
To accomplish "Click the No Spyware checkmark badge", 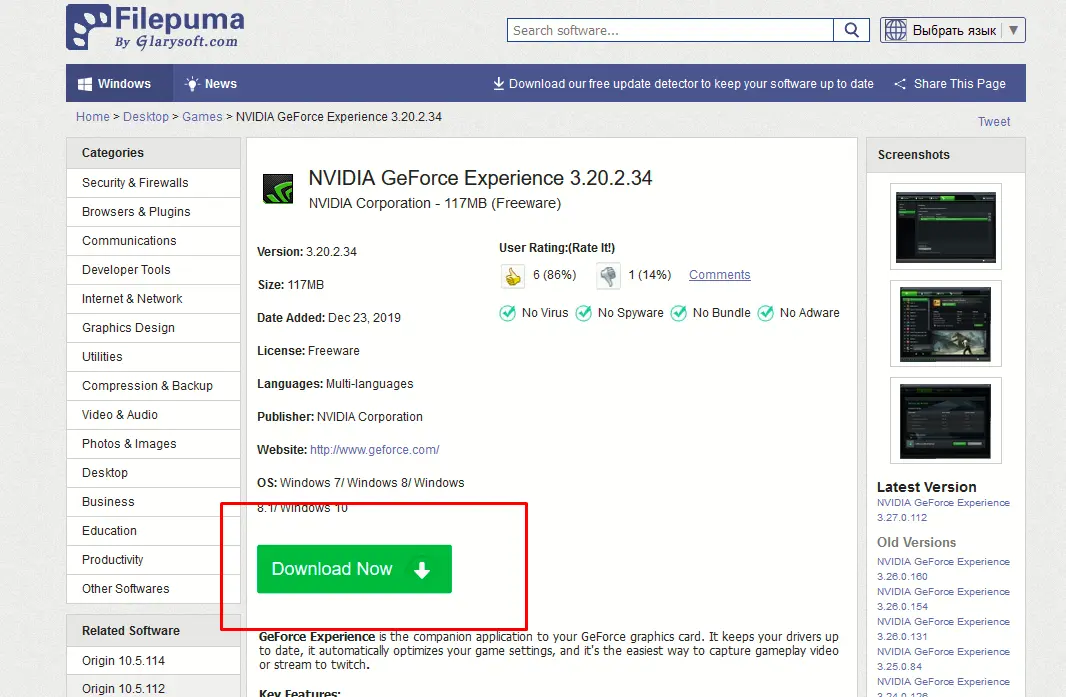I will pyautogui.click(x=583, y=313).
